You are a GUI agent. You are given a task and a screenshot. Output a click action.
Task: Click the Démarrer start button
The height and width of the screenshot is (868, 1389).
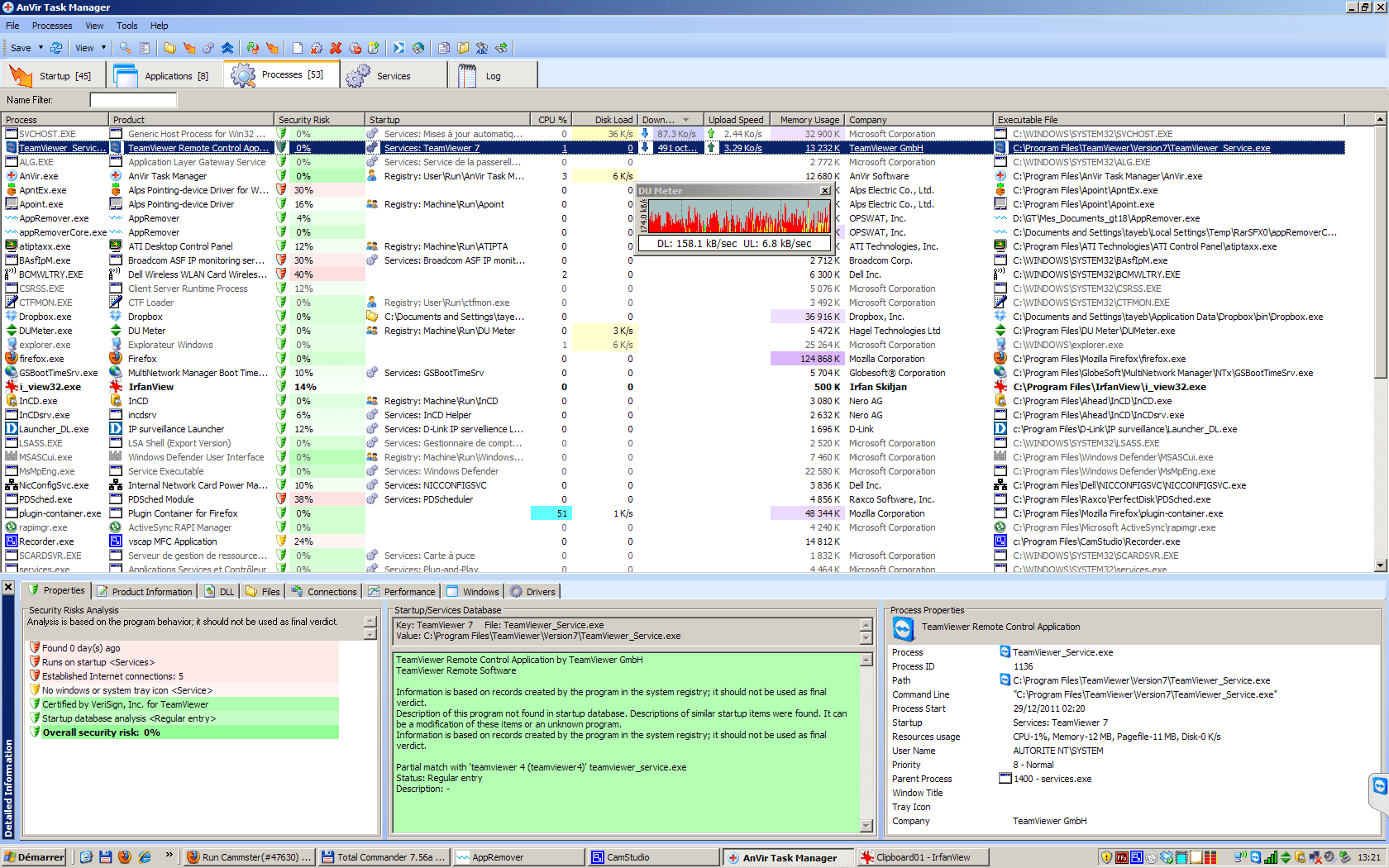(34, 857)
